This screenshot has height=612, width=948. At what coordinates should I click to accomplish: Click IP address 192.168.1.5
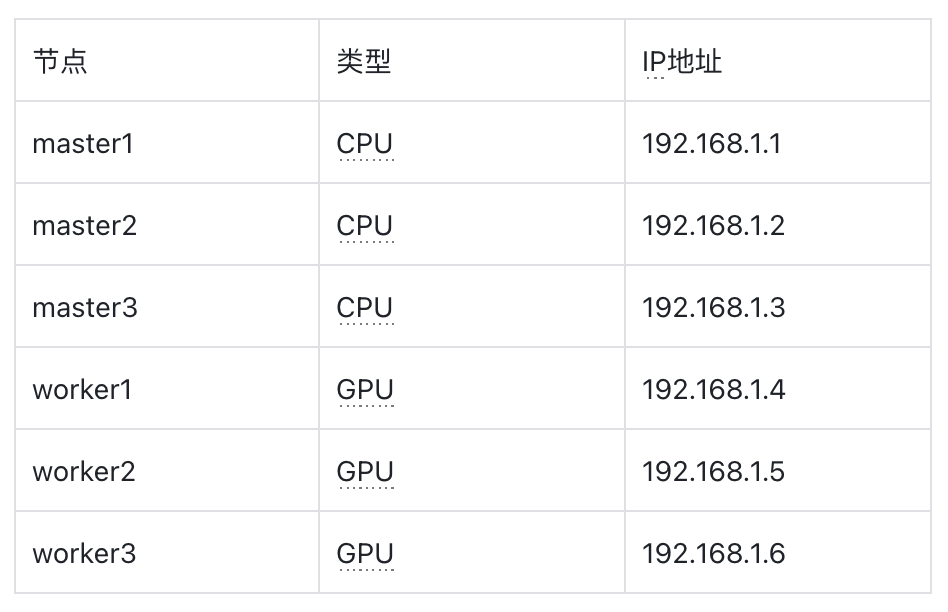pos(713,472)
